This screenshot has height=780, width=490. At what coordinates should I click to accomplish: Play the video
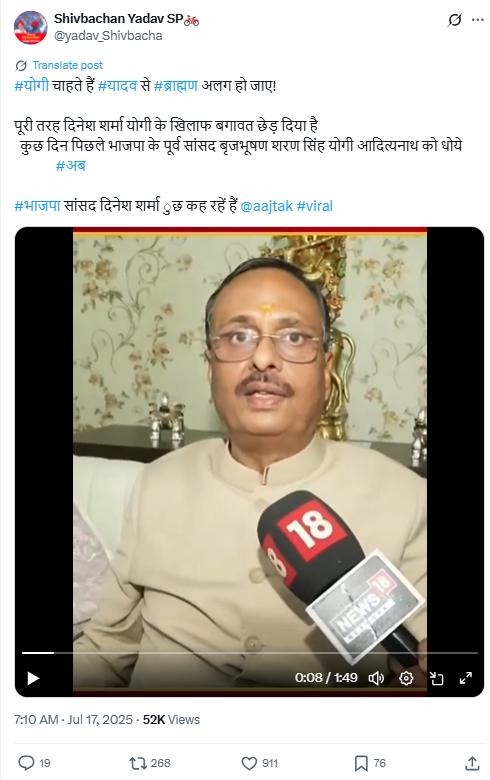33,678
